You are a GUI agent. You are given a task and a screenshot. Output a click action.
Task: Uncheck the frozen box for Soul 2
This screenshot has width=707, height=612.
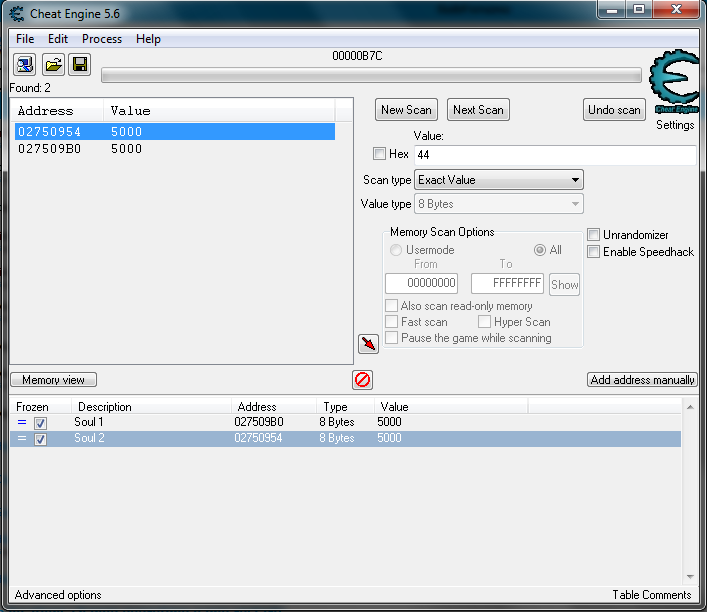41,439
